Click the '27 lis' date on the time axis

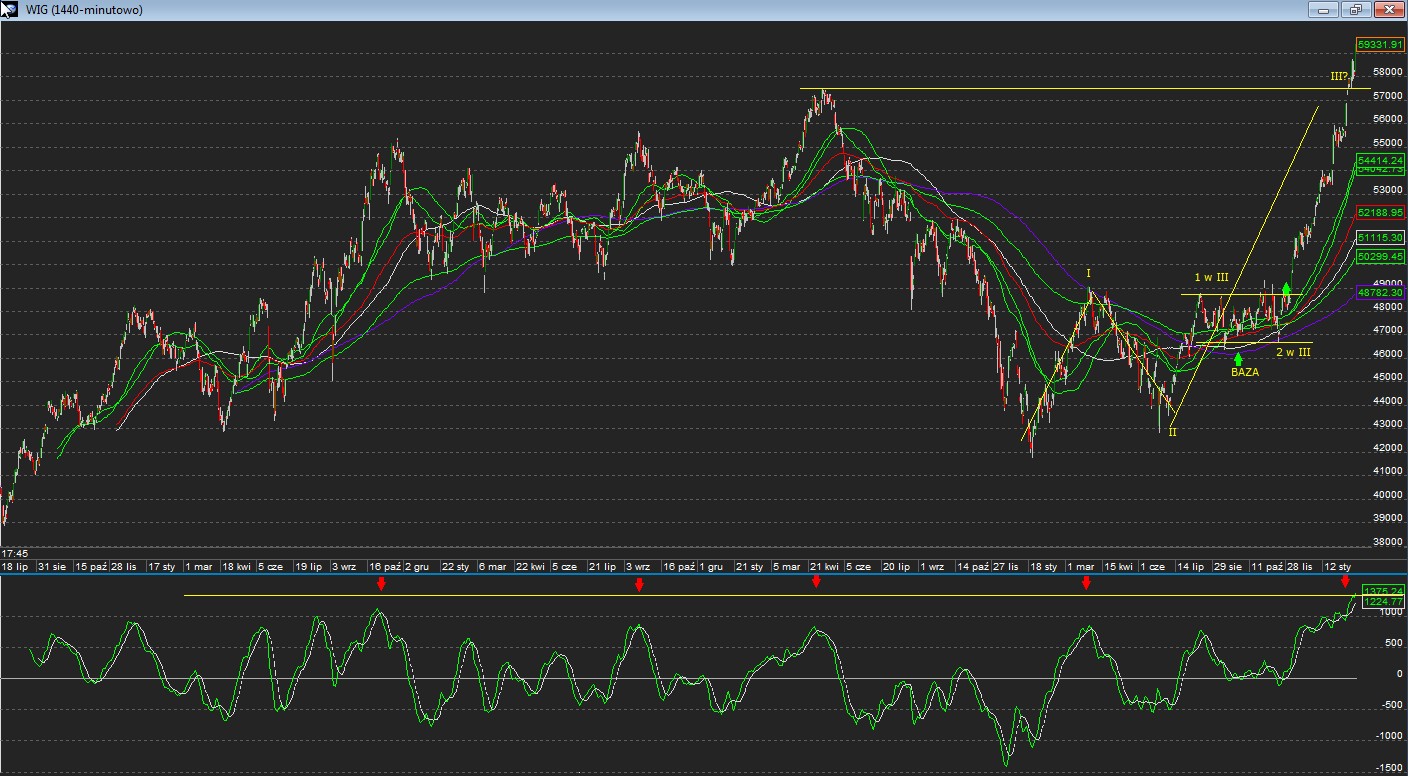[x=1005, y=567]
